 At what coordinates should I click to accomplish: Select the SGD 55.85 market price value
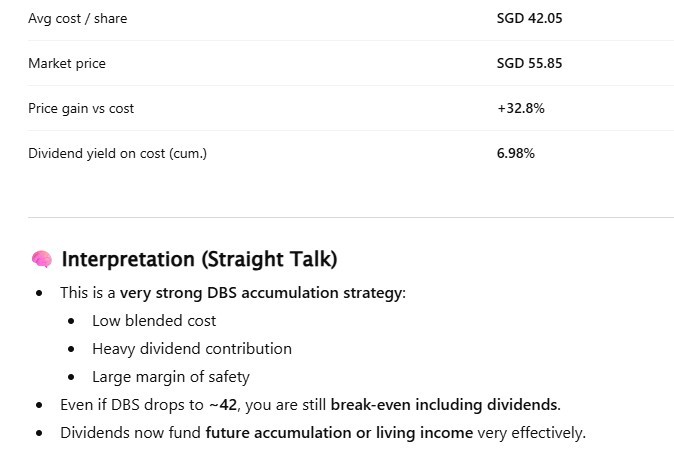[x=529, y=63]
